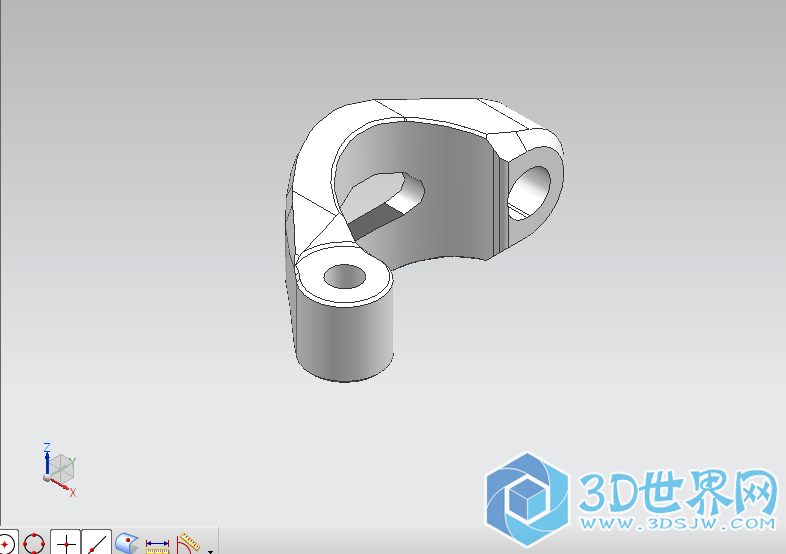This screenshot has height=554, width=786.
Task: Click the view triad orientation cube
Action: pos(62,468)
